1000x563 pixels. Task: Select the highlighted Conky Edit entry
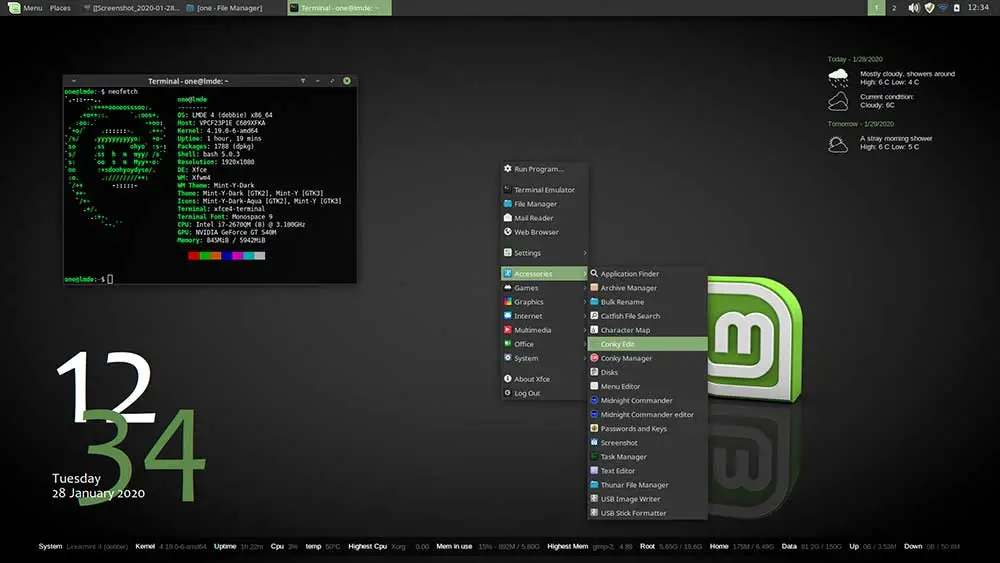click(x=647, y=344)
